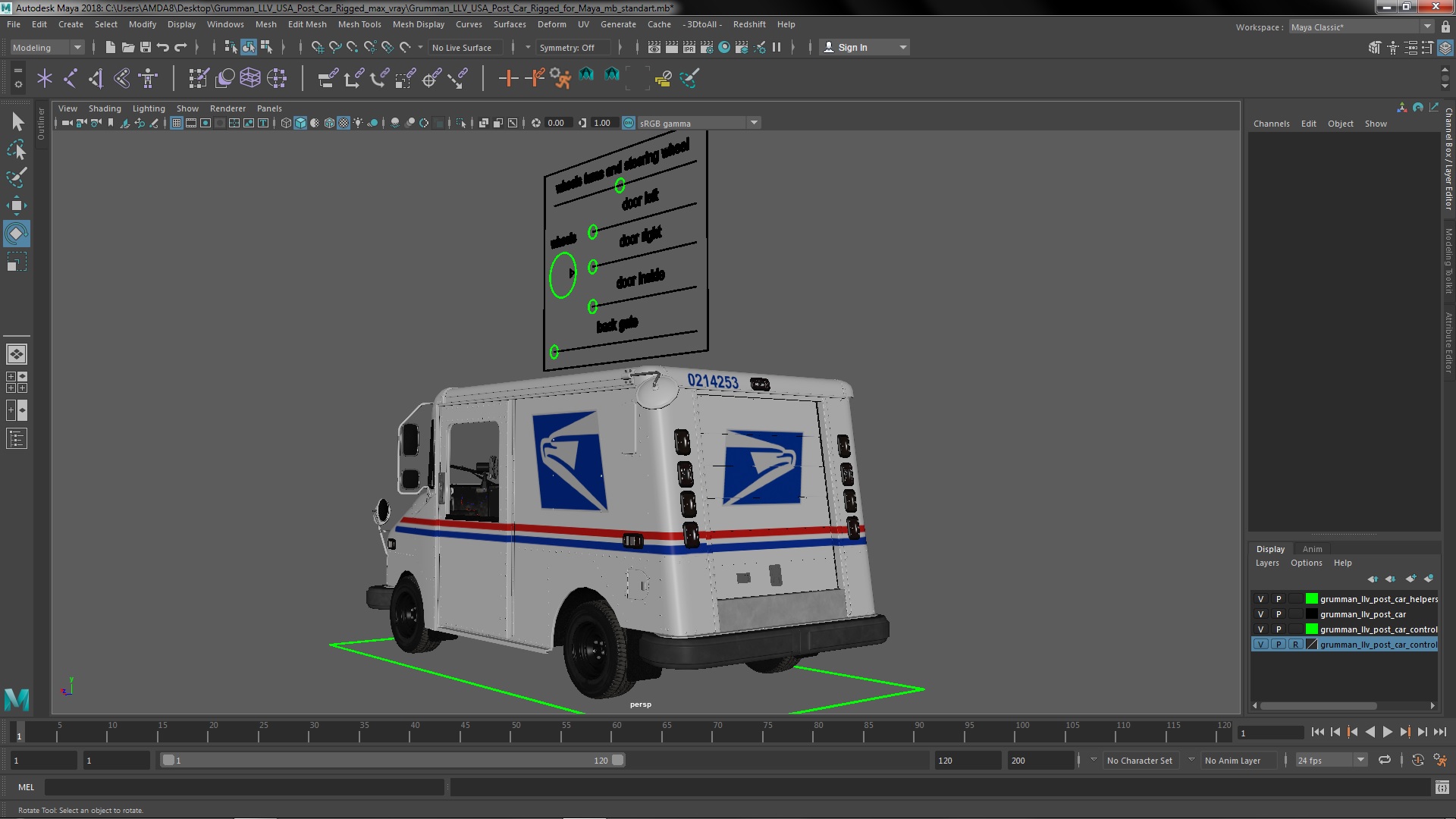Click green color swatch of grumman_llv_post_car_helpers layer

(1311, 599)
